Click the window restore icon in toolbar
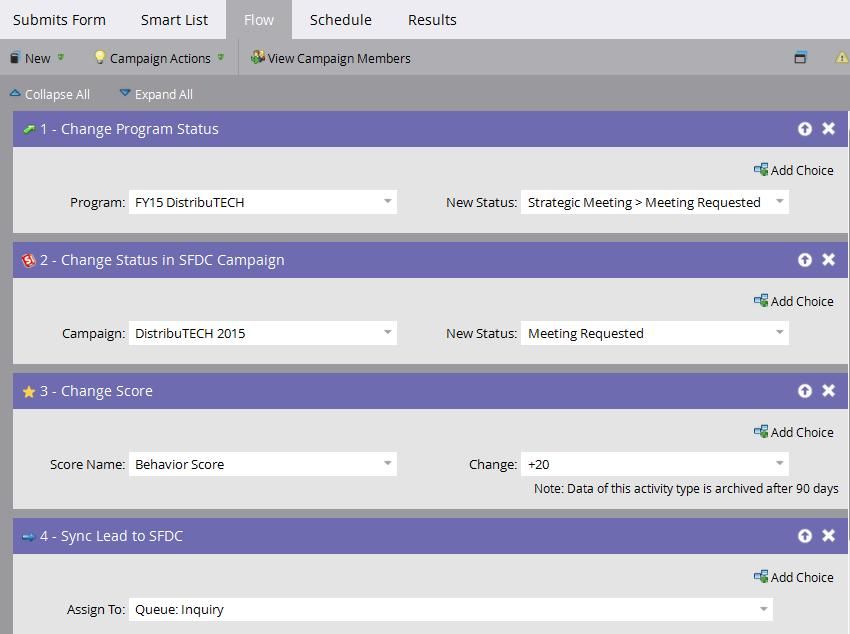Viewport: 850px width, 634px height. [x=800, y=58]
